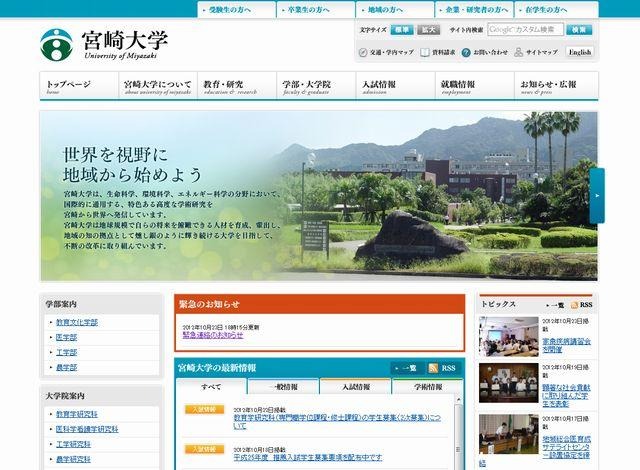Click the news list vertical scrollbar
The height and width of the screenshot is (470, 640).
458,437
